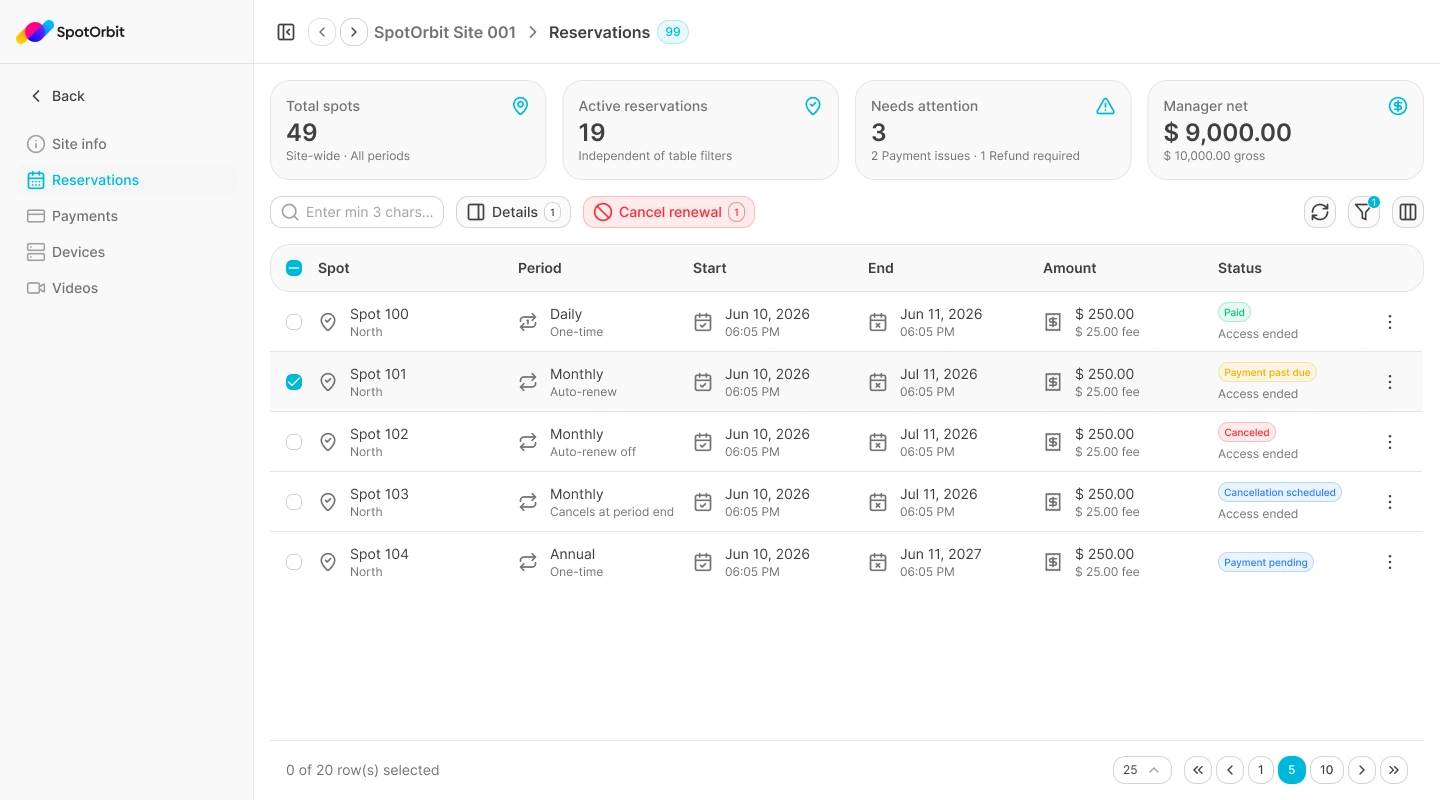Open row actions for Spot 104
This screenshot has width=1440, height=800.
[x=1390, y=562]
